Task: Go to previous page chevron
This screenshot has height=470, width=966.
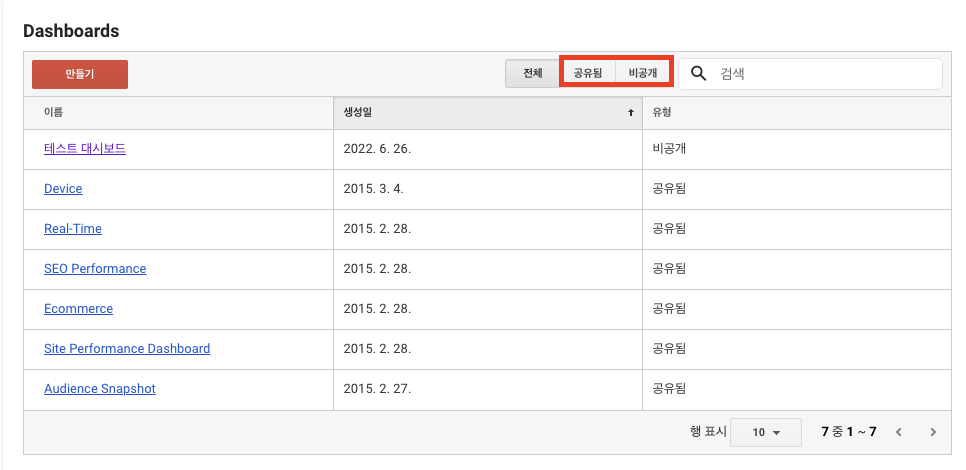Action: [899, 432]
